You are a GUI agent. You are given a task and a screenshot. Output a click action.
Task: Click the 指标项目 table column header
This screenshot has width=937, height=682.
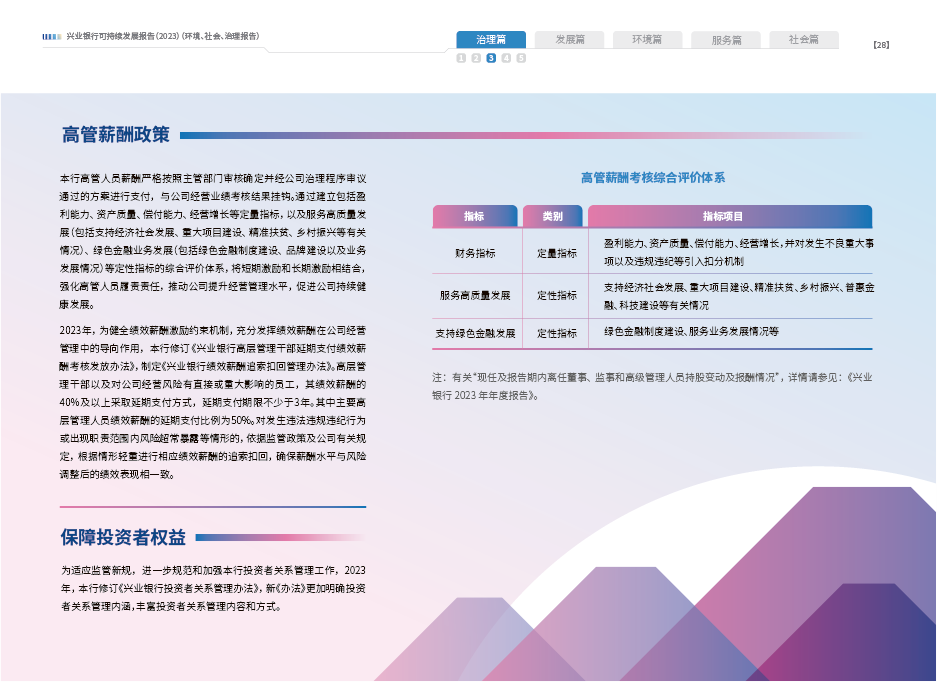(x=729, y=216)
